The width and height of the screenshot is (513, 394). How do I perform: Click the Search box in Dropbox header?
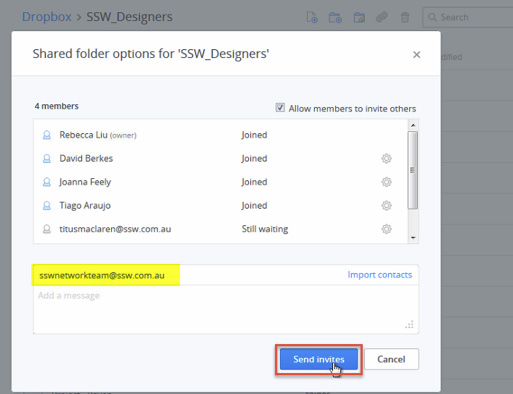tap(468, 17)
